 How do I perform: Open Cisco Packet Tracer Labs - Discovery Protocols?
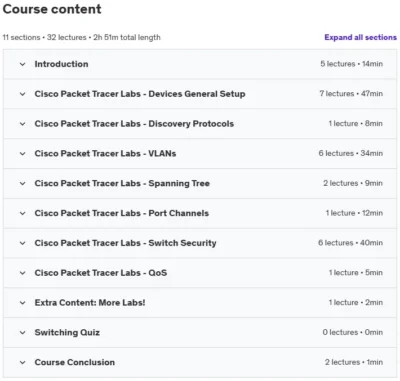134,124
